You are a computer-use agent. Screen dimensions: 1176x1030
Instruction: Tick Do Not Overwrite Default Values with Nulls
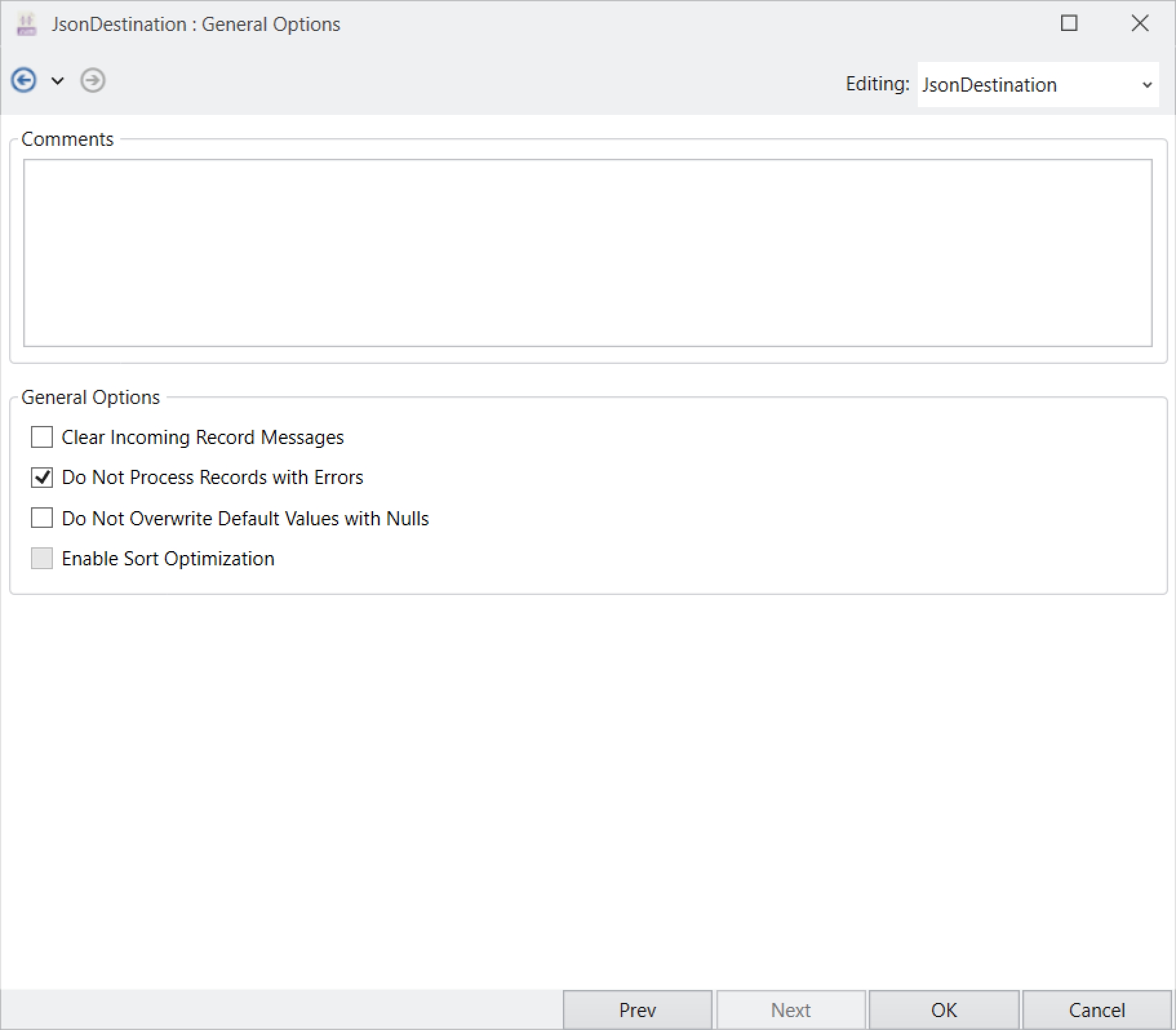pyautogui.click(x=42, y=518)
